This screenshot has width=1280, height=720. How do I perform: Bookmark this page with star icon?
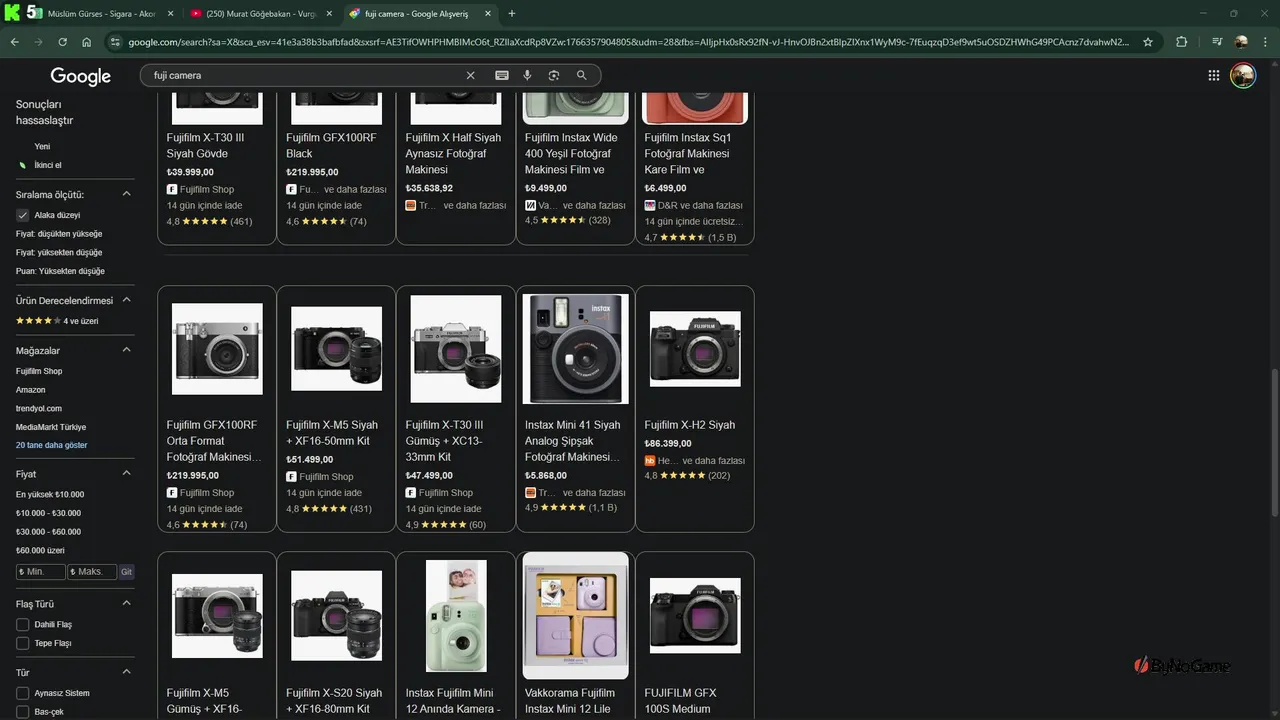pos(1148,42)
